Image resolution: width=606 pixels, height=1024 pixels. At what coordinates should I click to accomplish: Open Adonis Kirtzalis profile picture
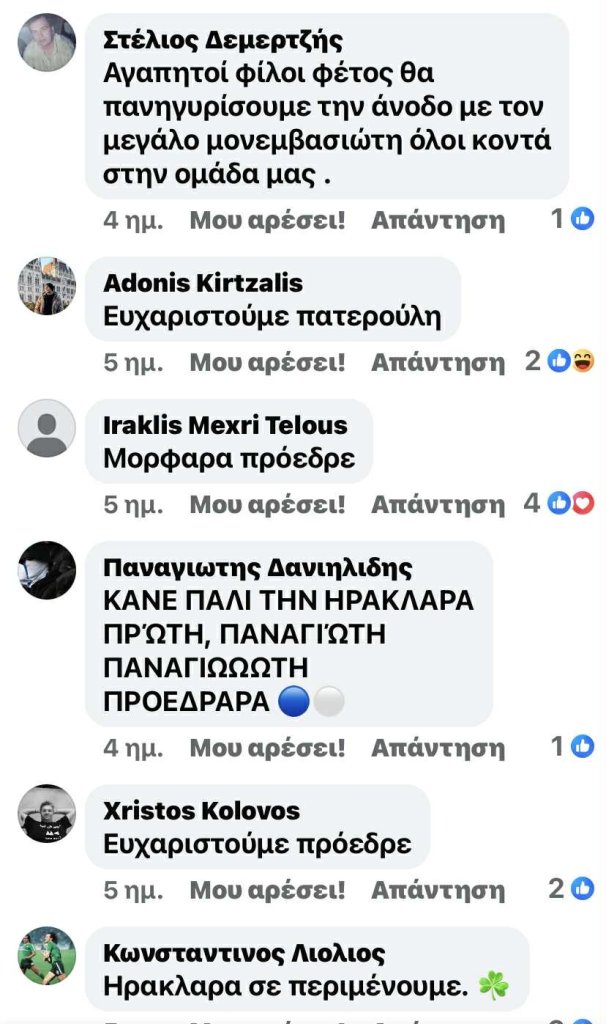coord(46,286)
